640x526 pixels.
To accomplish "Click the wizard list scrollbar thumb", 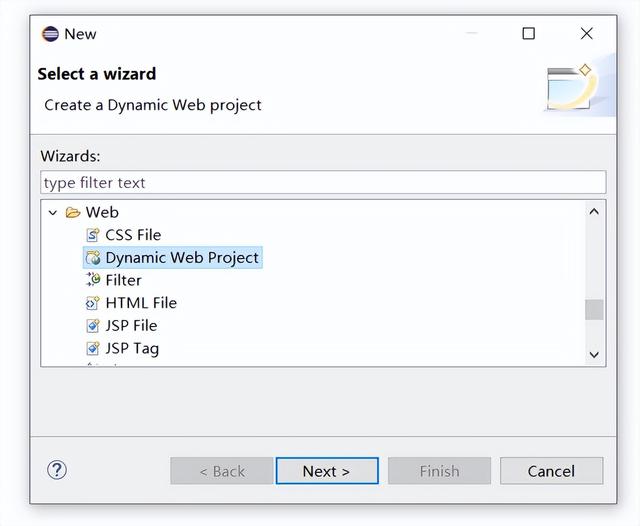I will (594, 309).
